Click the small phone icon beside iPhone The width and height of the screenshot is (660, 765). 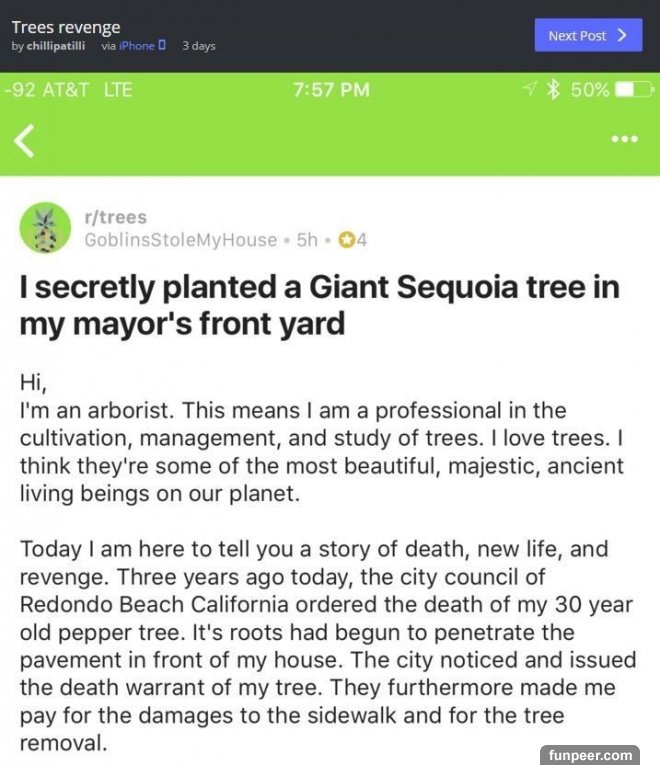coord(162,46)
